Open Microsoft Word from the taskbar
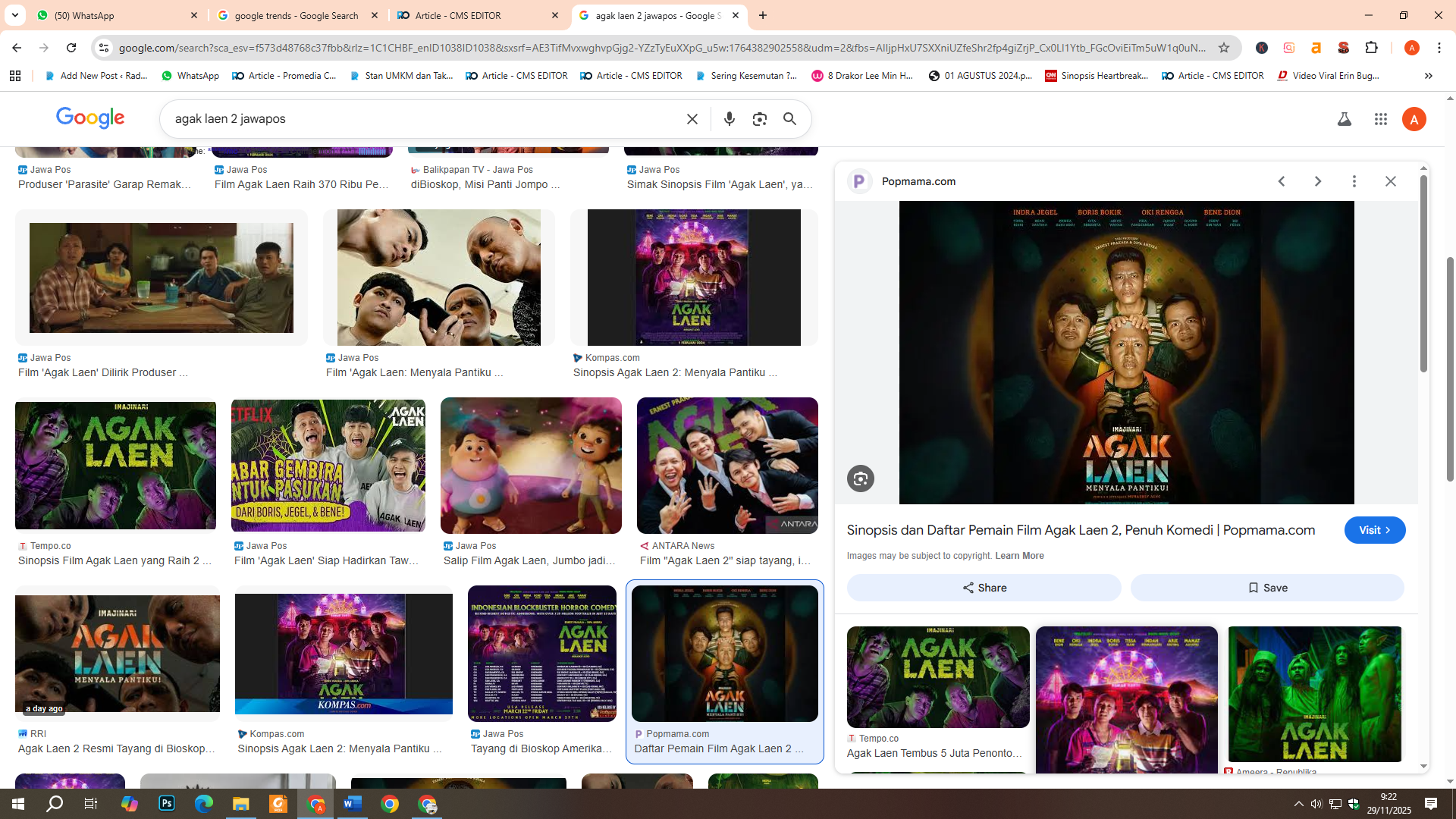 click(353, 804)
